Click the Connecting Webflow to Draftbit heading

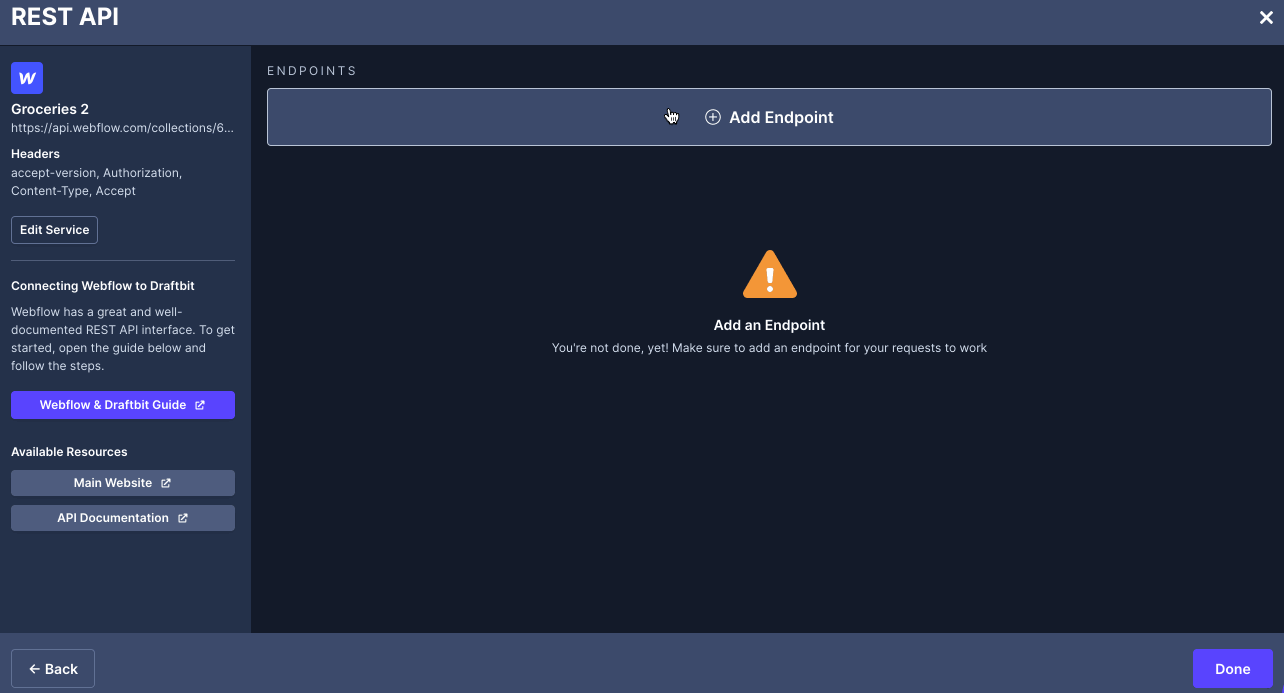coord(103,286)
